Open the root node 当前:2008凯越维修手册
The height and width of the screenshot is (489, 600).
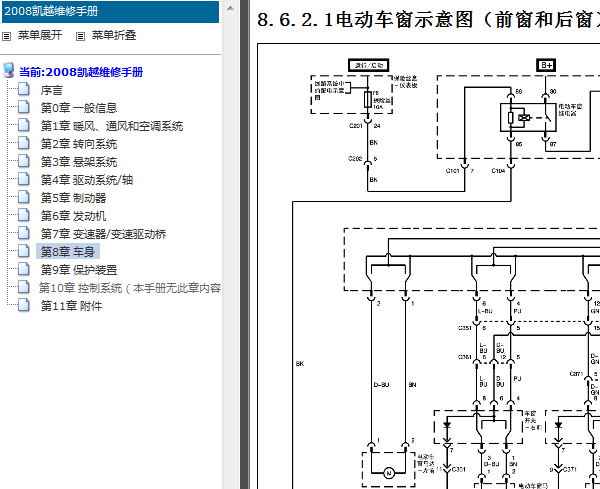coord(81,72)
